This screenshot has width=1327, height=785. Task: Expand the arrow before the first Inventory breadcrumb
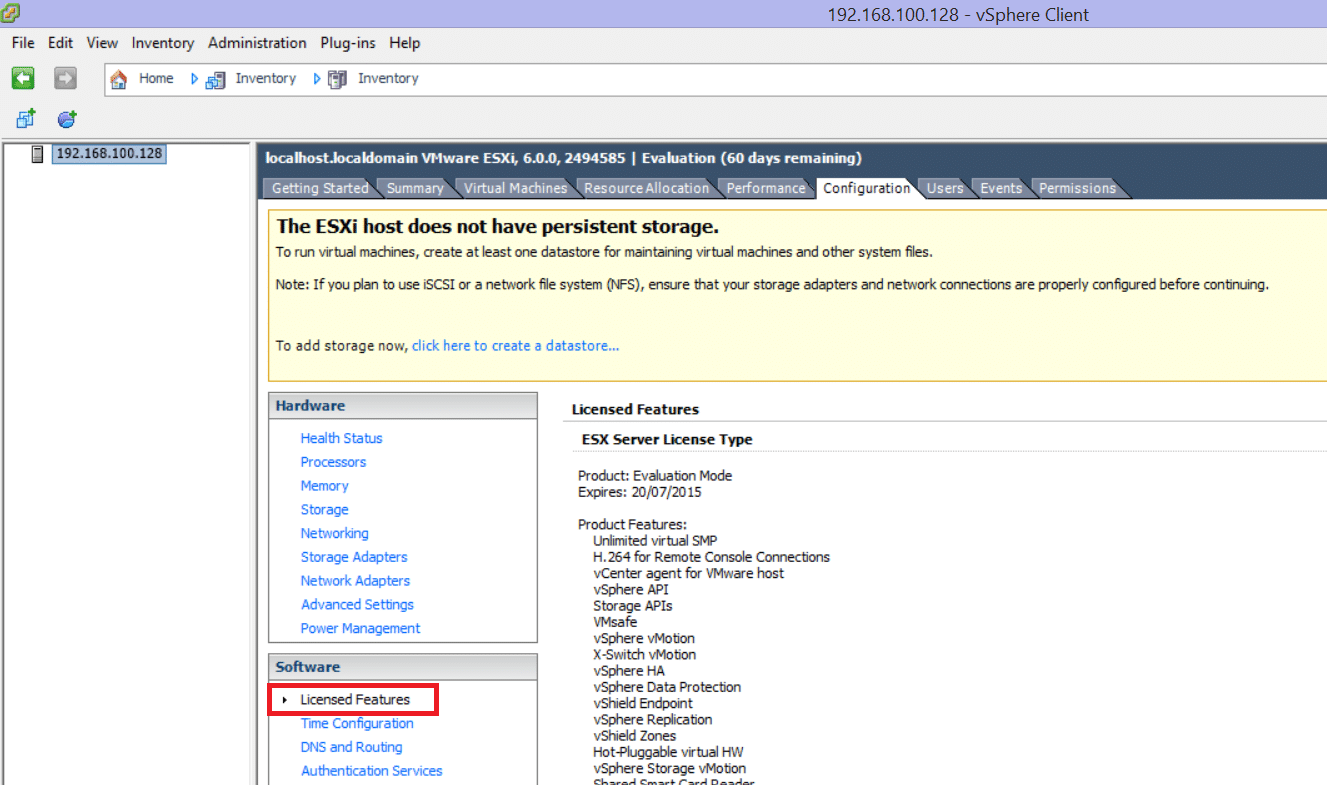(x=195, y=79)
